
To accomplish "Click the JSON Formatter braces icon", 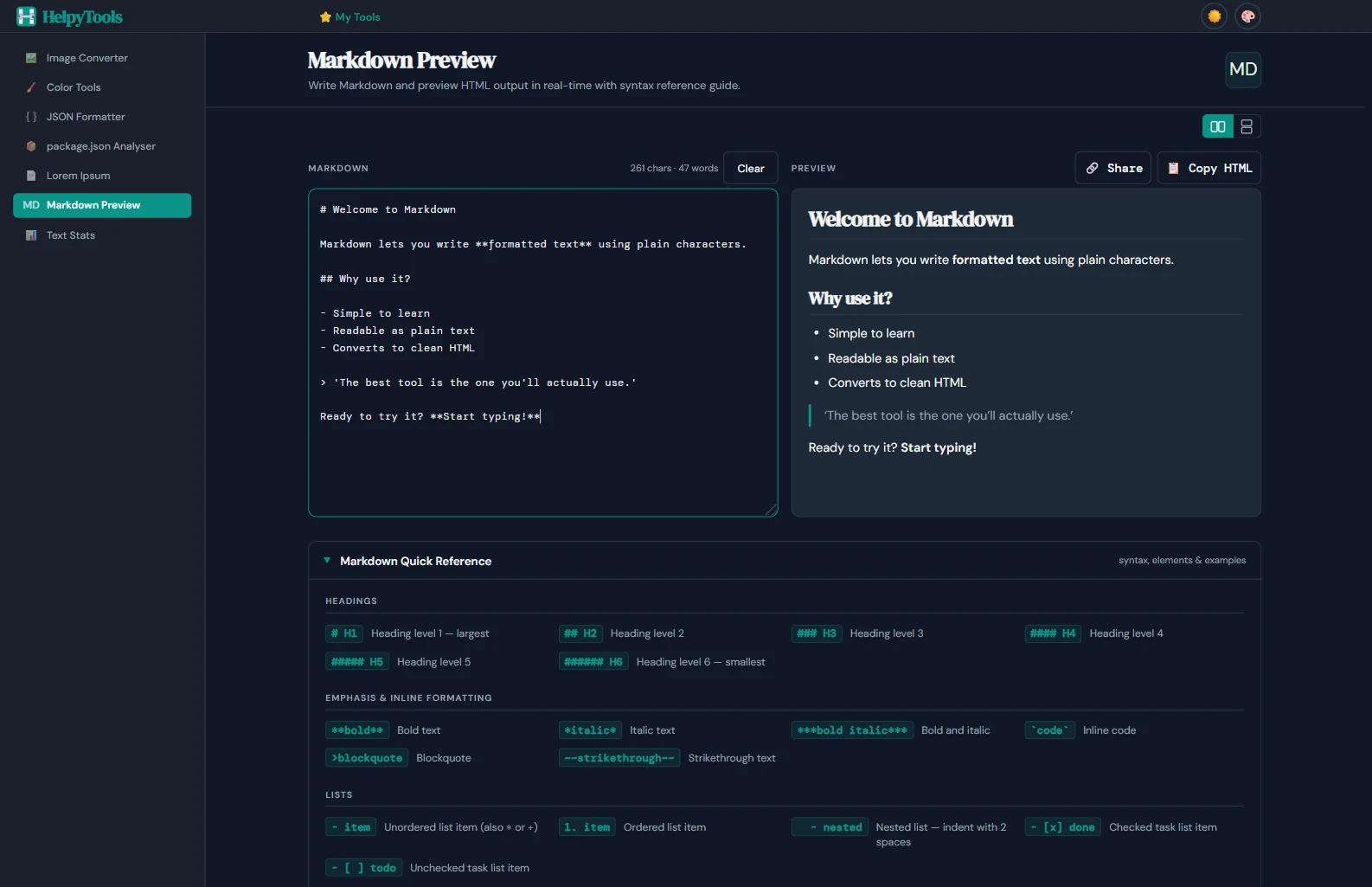I will 31,117.
